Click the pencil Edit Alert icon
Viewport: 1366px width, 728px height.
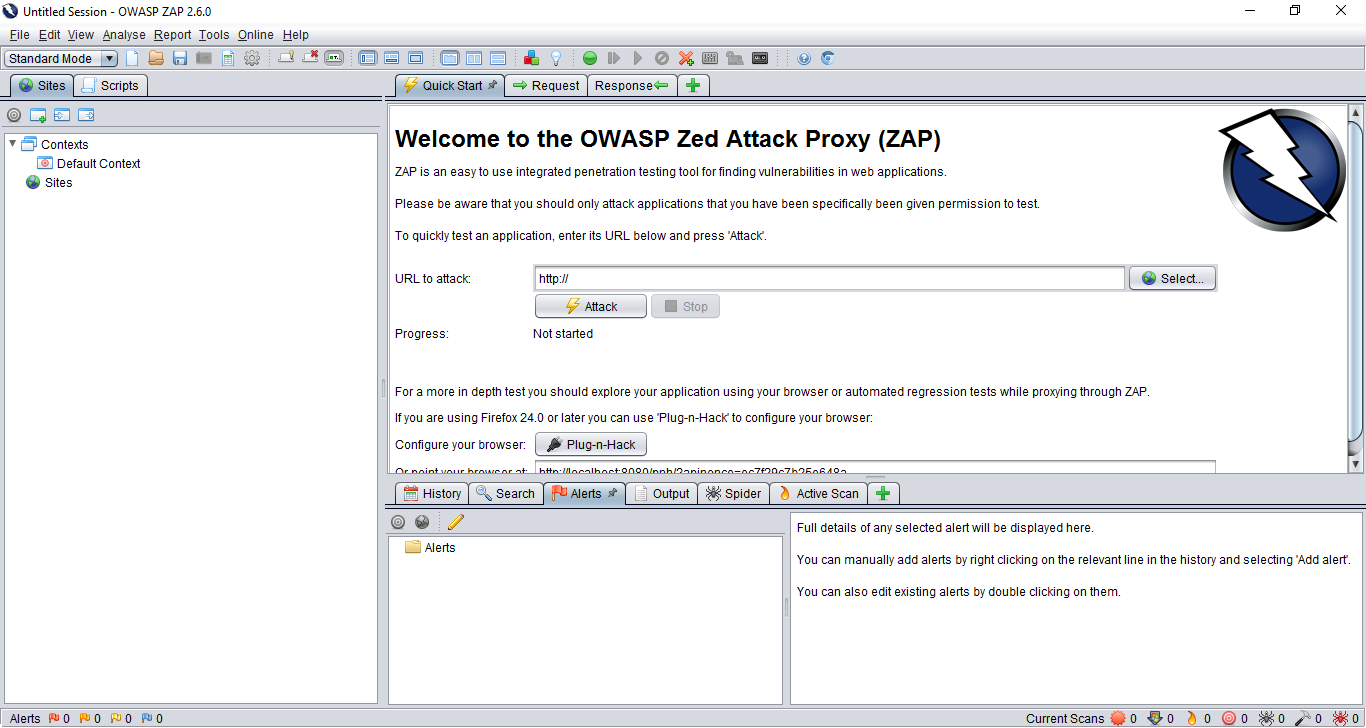point(456,522)
